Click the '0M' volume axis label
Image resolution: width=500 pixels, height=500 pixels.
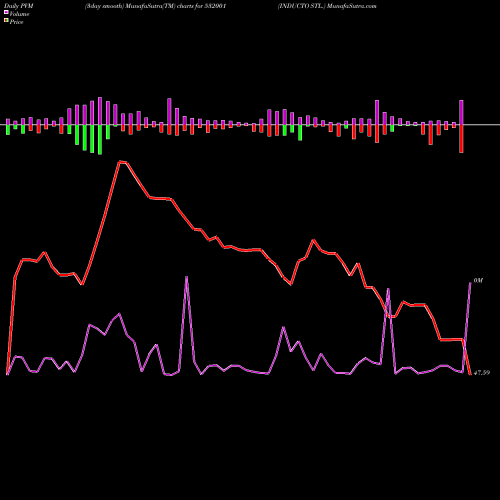478,281
